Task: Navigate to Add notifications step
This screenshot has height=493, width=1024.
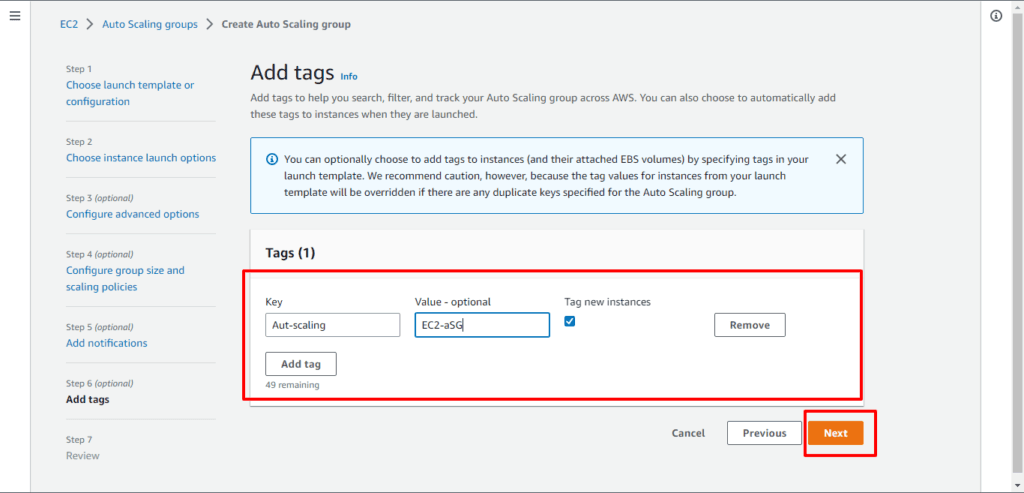Action: (106, 343)
